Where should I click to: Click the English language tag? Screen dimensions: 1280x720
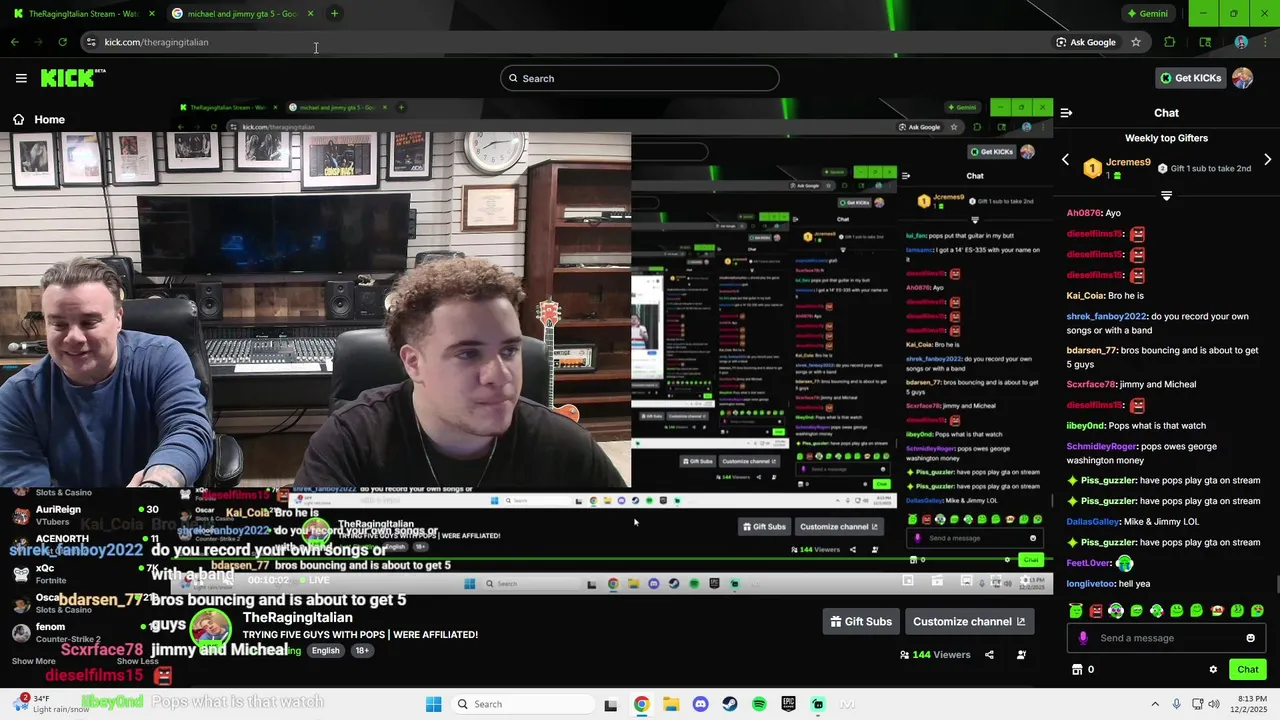pyautogui.click(x=325, y=650)
